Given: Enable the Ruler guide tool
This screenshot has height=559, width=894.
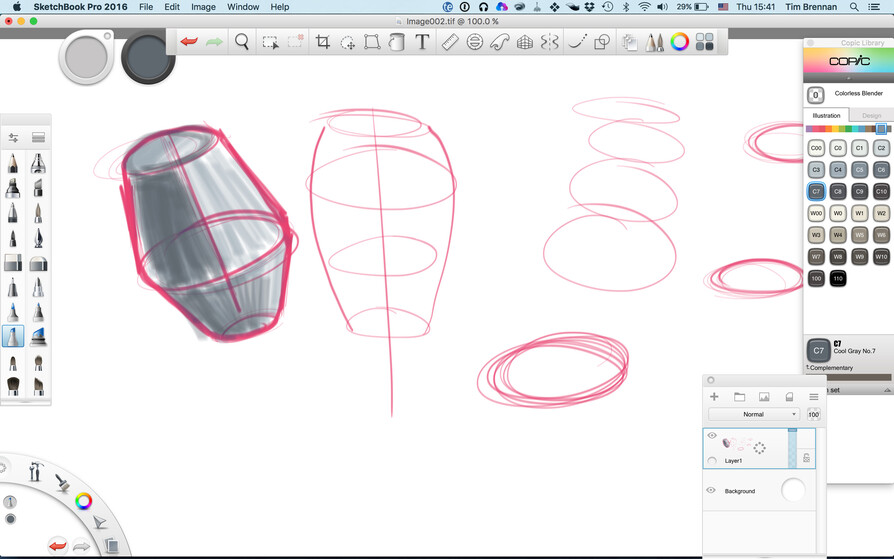Looking at the screenshot, I should point(450,42).
